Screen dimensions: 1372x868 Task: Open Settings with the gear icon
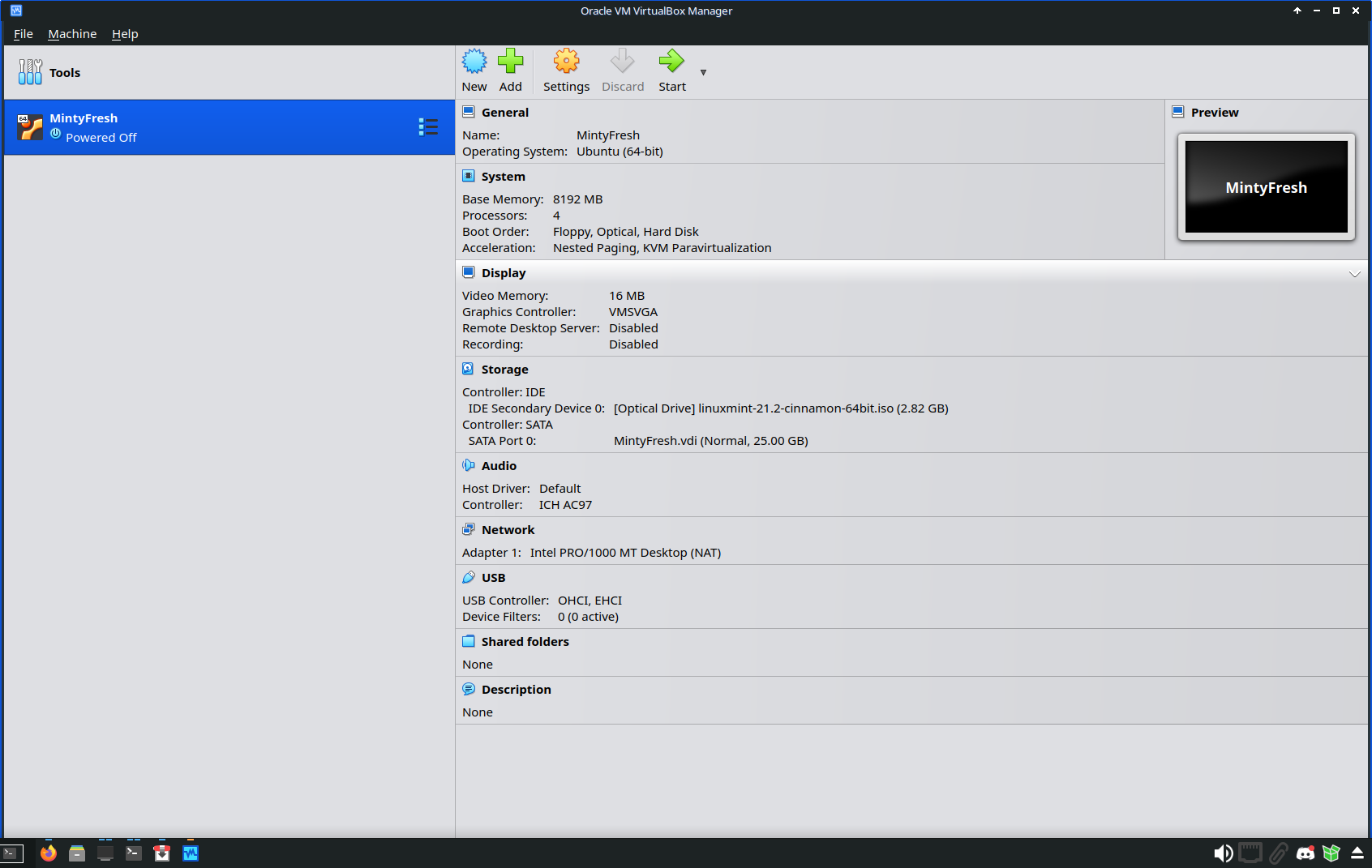[x=566, y=61]
